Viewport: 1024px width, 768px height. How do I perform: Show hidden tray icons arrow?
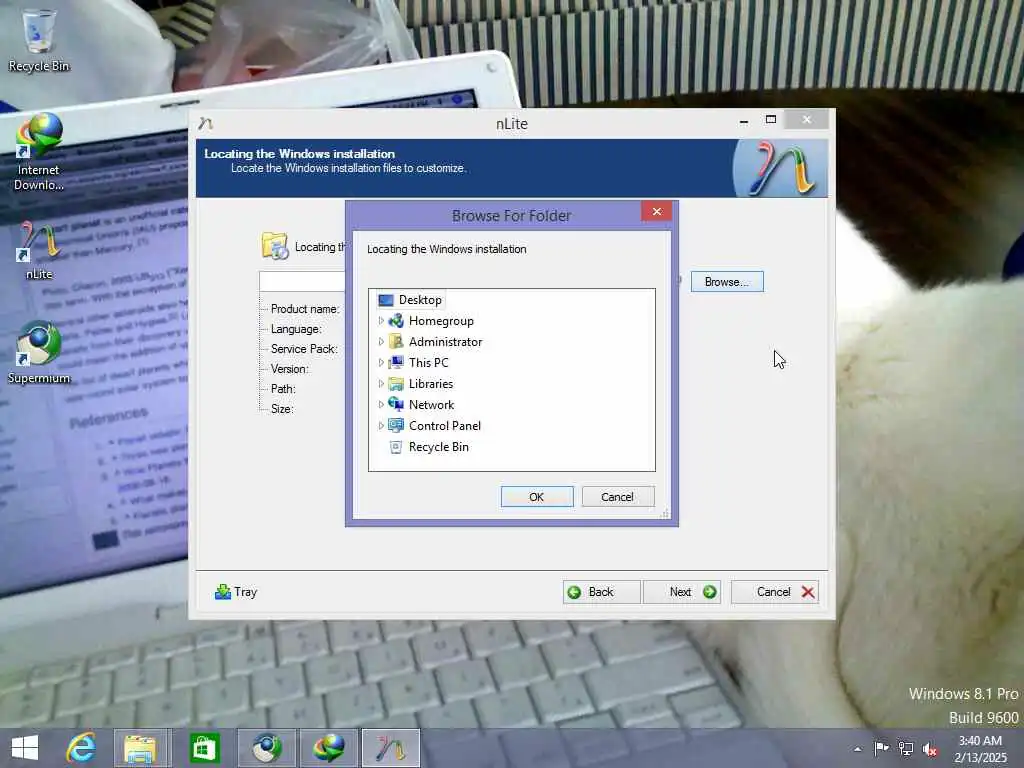click(x=857, y=749)
